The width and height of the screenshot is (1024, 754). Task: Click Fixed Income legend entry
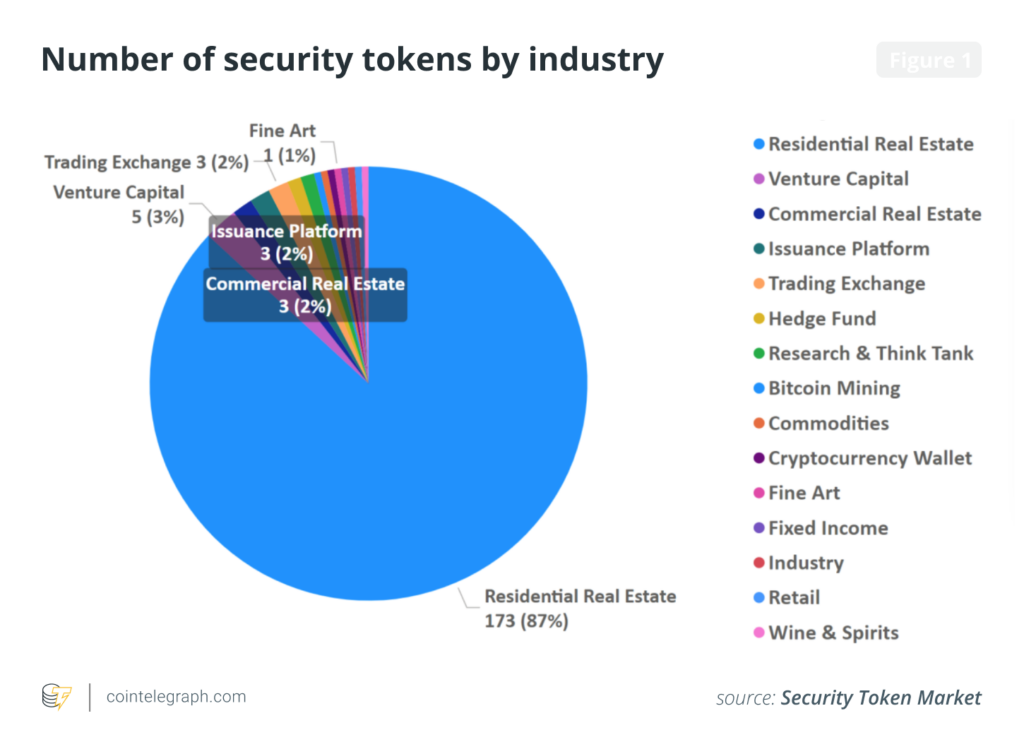click(821, 528)
